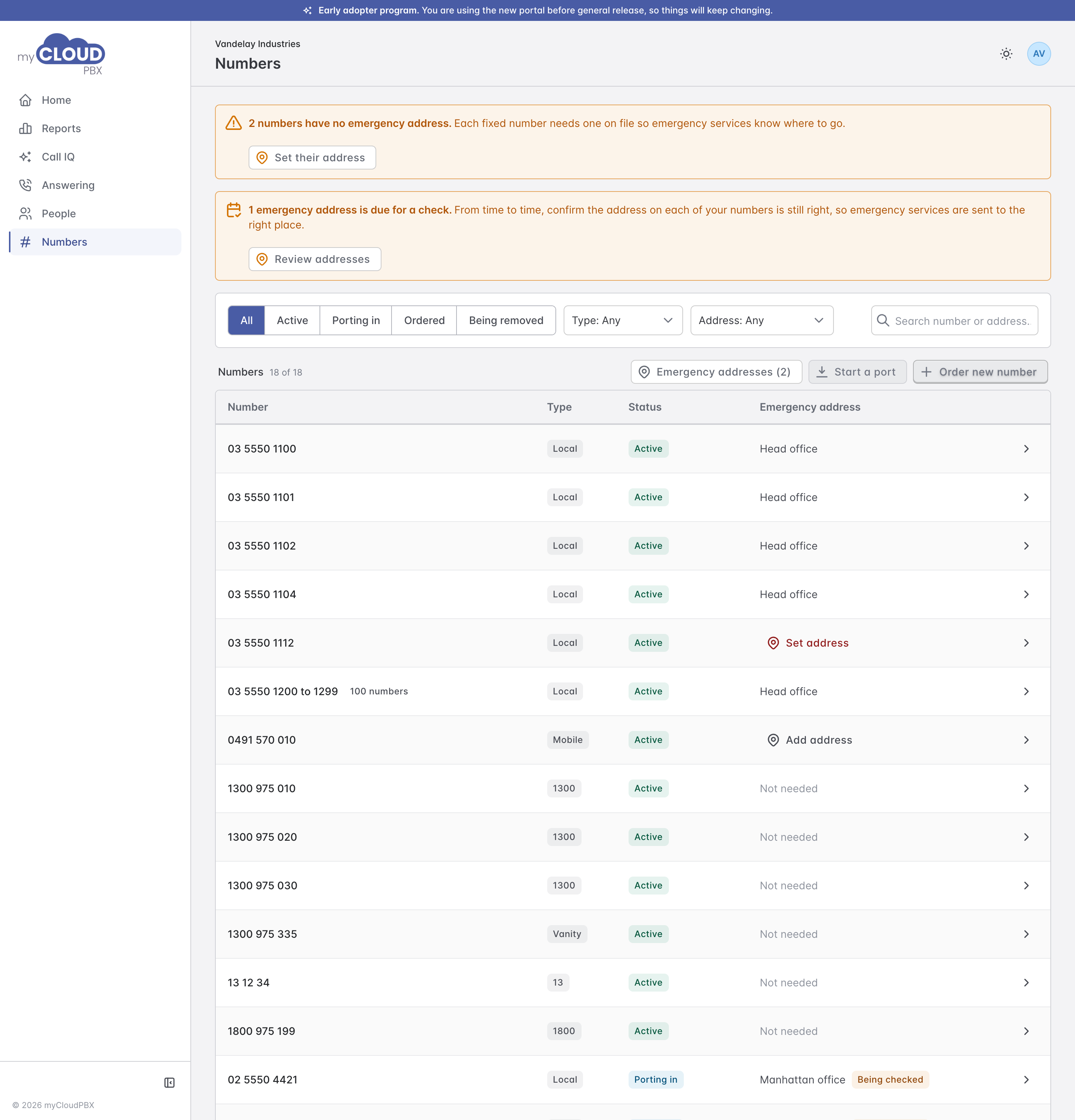1075x1120 pixels.
Task: Open Call IQ from the sidebar
Action: (x=96, y=156)
